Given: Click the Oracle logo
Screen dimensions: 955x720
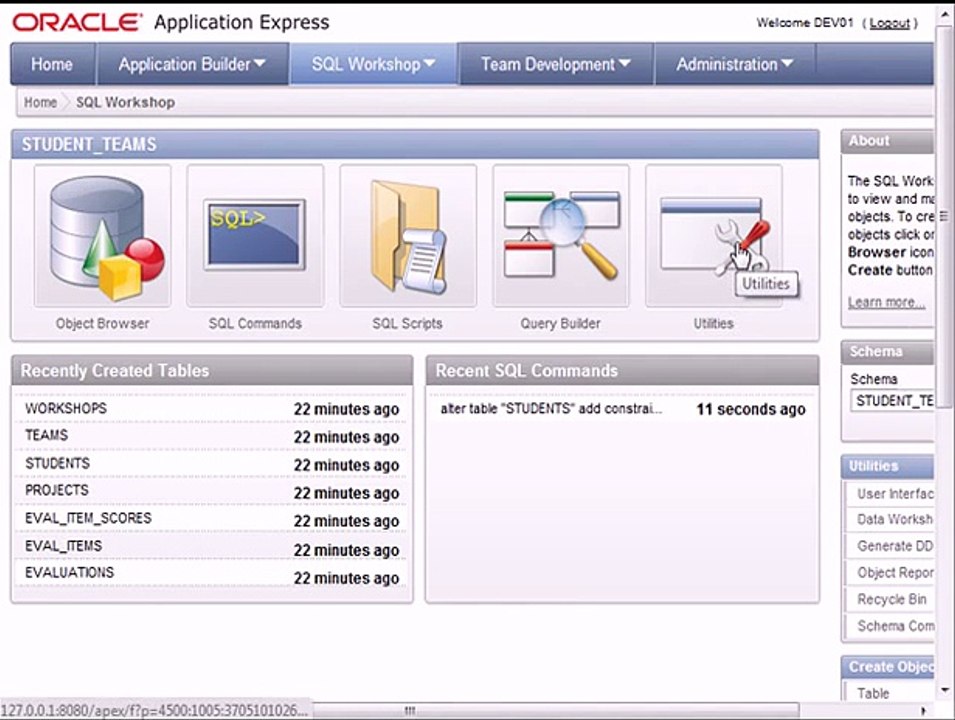Looking at the screenshot, I should click(77, 23).
